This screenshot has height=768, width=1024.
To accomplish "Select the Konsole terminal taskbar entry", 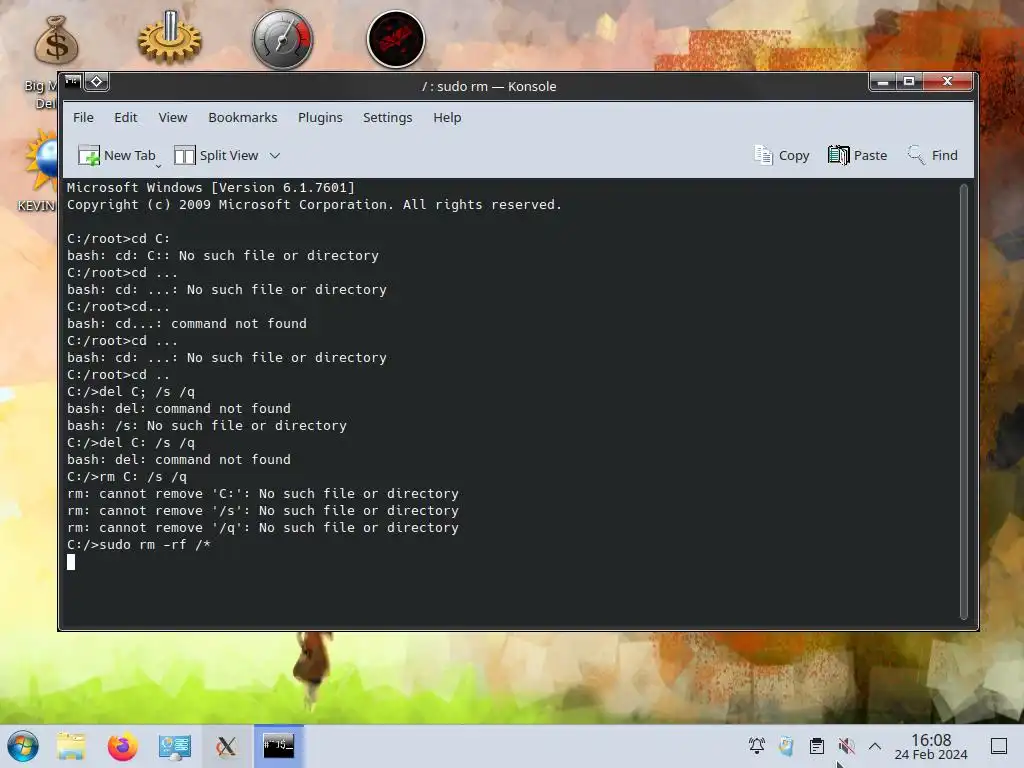I will [x=279, y=746].
